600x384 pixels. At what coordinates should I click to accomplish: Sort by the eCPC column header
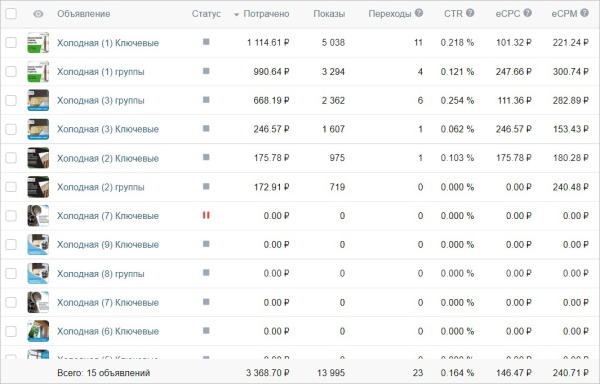click(x=508, y=14)
